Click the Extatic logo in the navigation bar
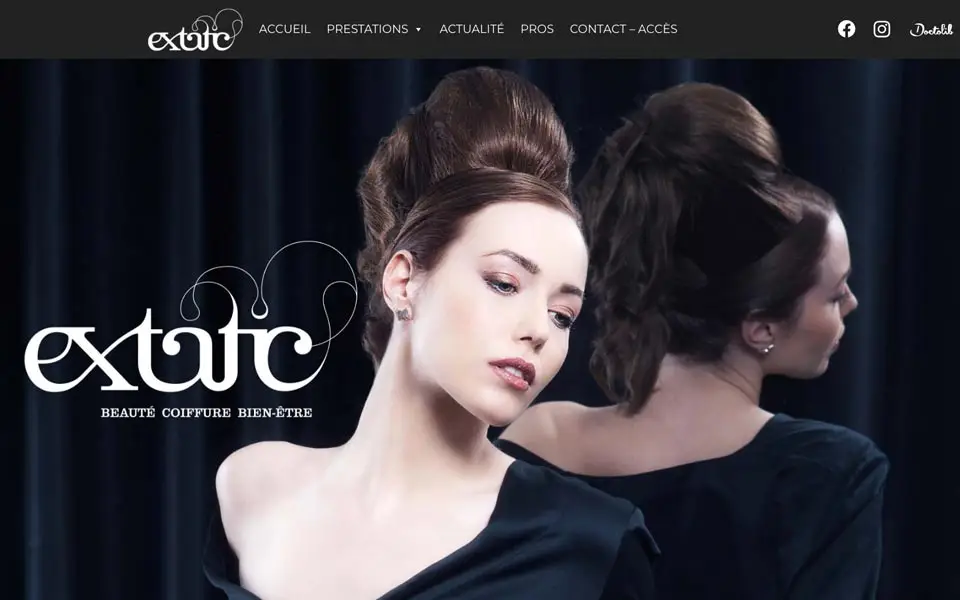Screen dimensions: 960x600 194,30
